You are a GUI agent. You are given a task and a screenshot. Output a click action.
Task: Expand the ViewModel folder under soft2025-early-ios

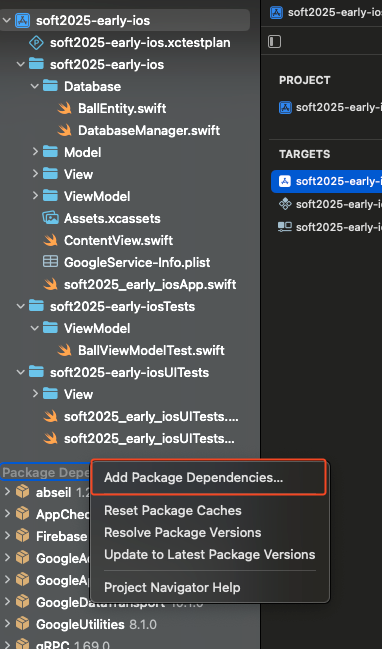point(35,196)
